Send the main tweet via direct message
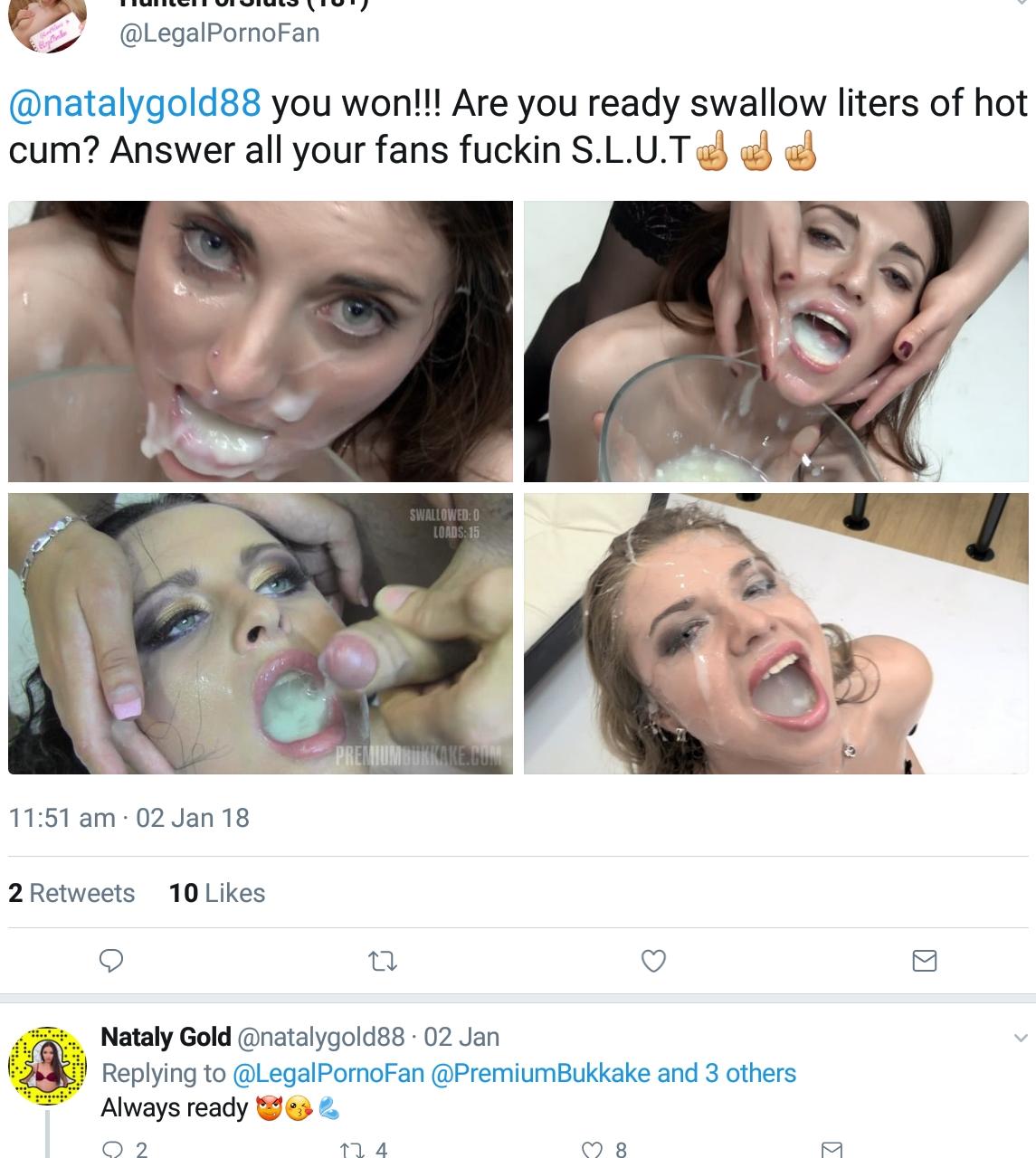Image resolution: width=1036 pixels, height=1158 pixels. [924, 961]
